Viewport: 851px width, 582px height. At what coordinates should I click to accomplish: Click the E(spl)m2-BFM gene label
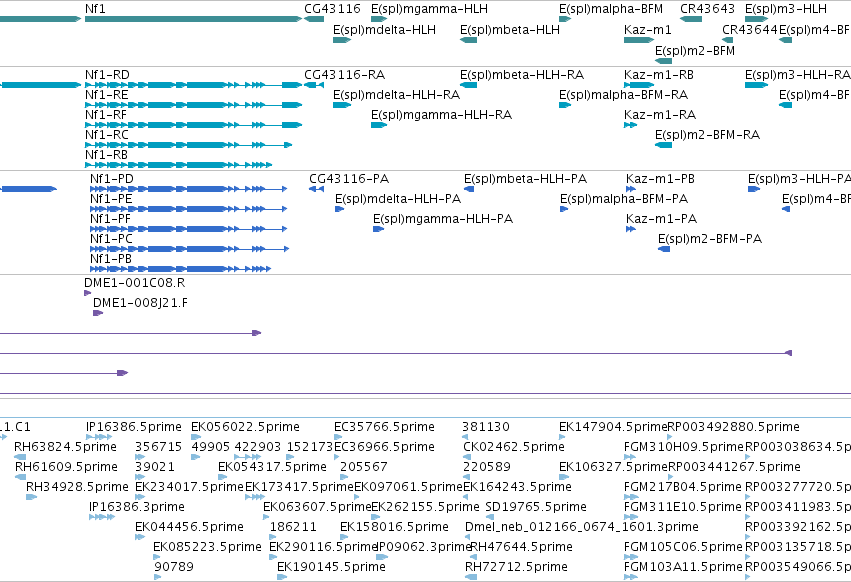(695, 51)
